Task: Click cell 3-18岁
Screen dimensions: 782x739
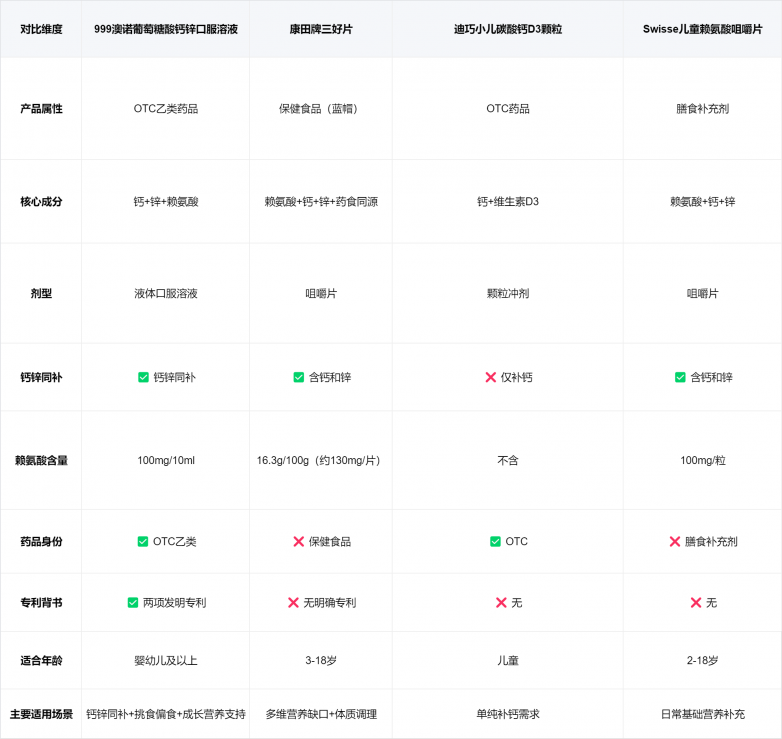Action: click(321, 661)
